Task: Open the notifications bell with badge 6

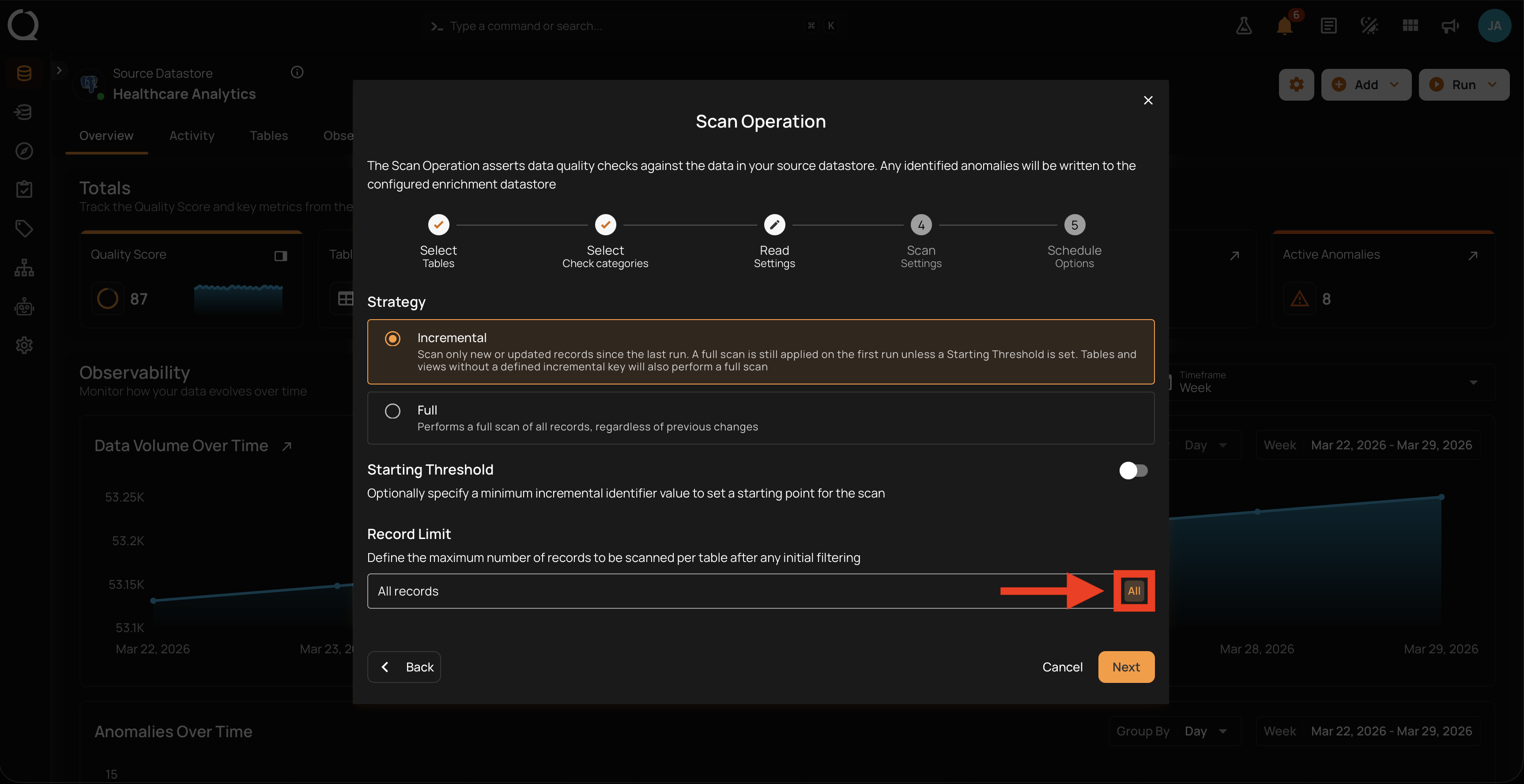Action: pyautogui.click(x=1284, y=26)
